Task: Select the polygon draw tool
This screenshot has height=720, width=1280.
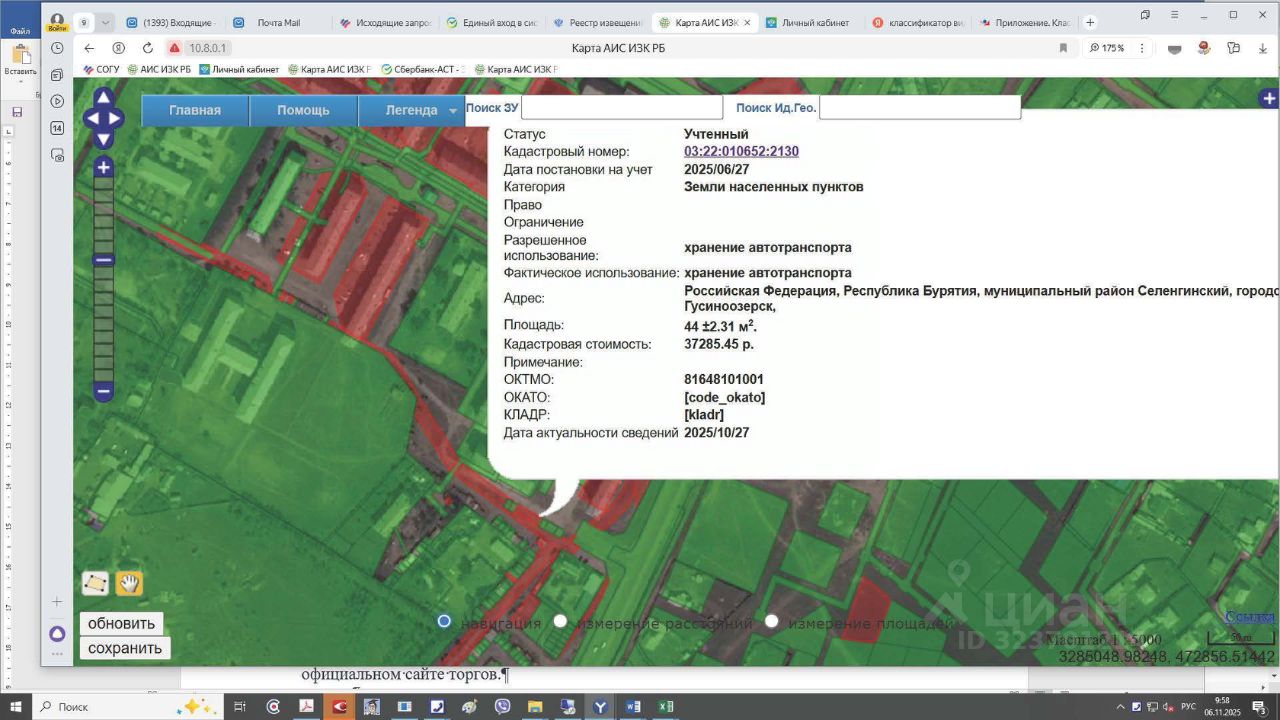Action: point(95,583)
